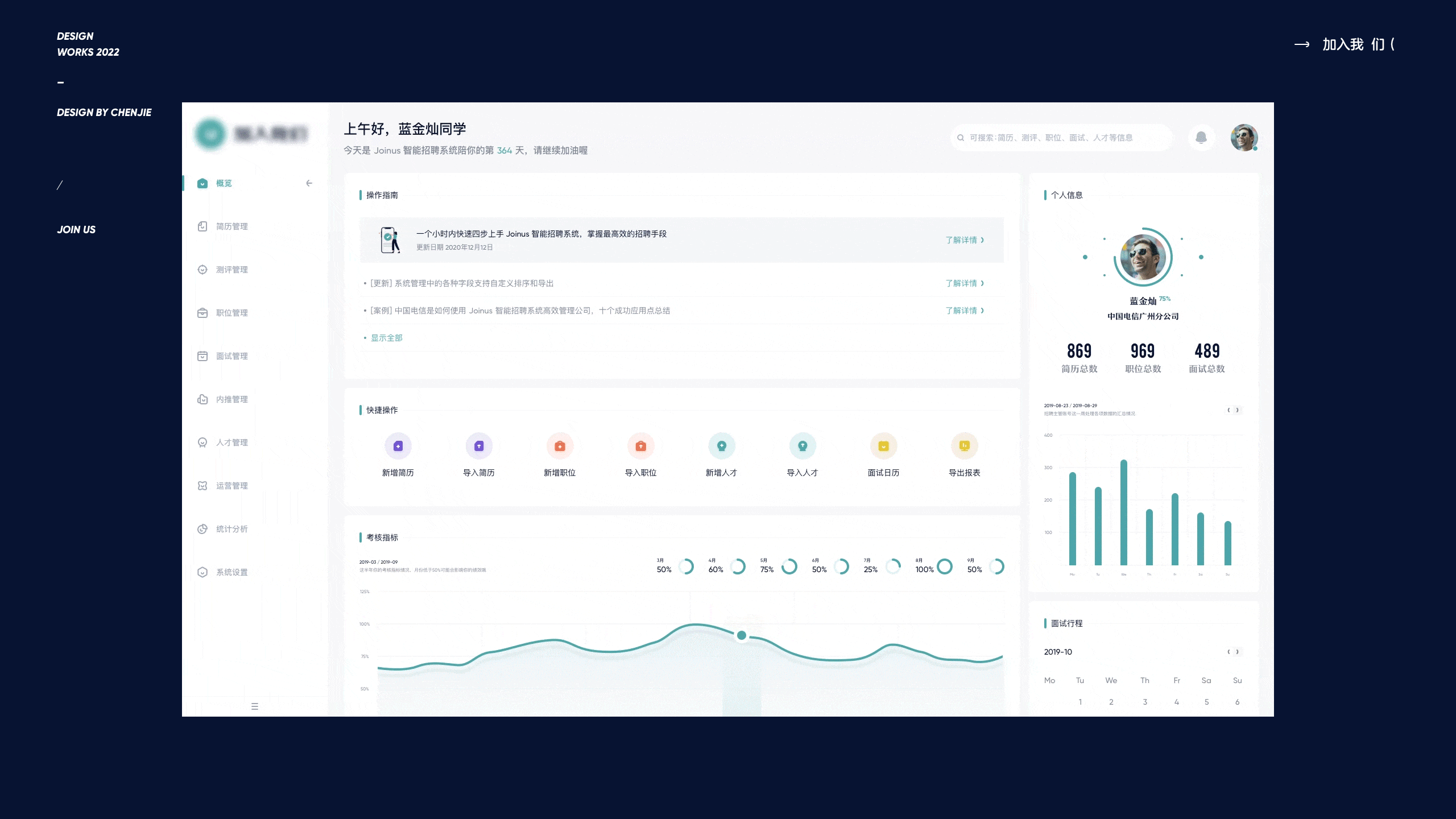Click the 统计分析 pie icon
The width and height of the screenshot is (1456, 819).
coord(202,529)
